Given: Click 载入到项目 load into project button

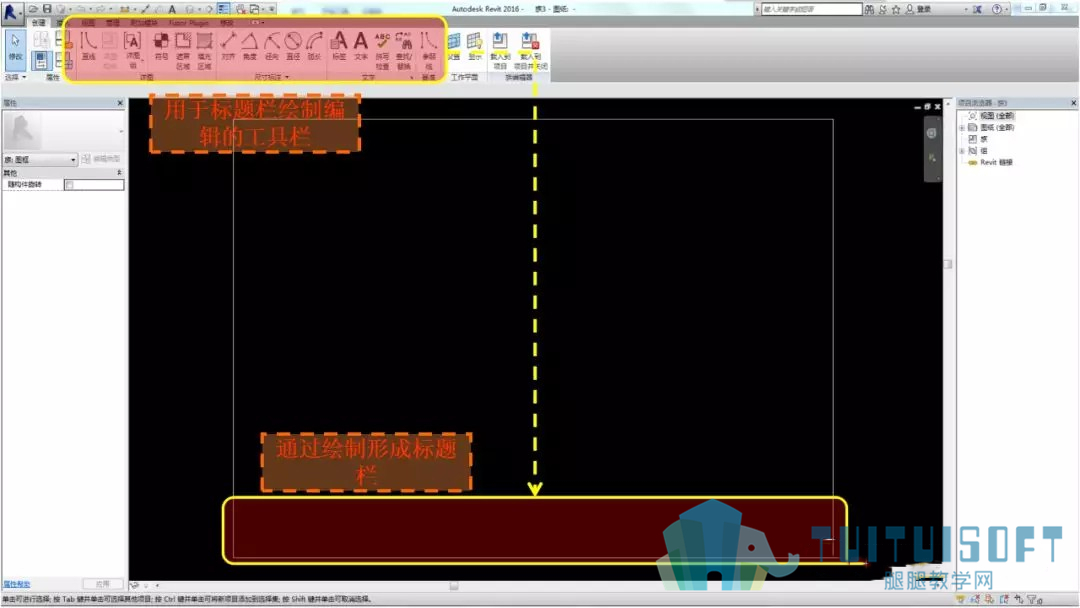Looking at the screenshot, I should click(500, 50).
